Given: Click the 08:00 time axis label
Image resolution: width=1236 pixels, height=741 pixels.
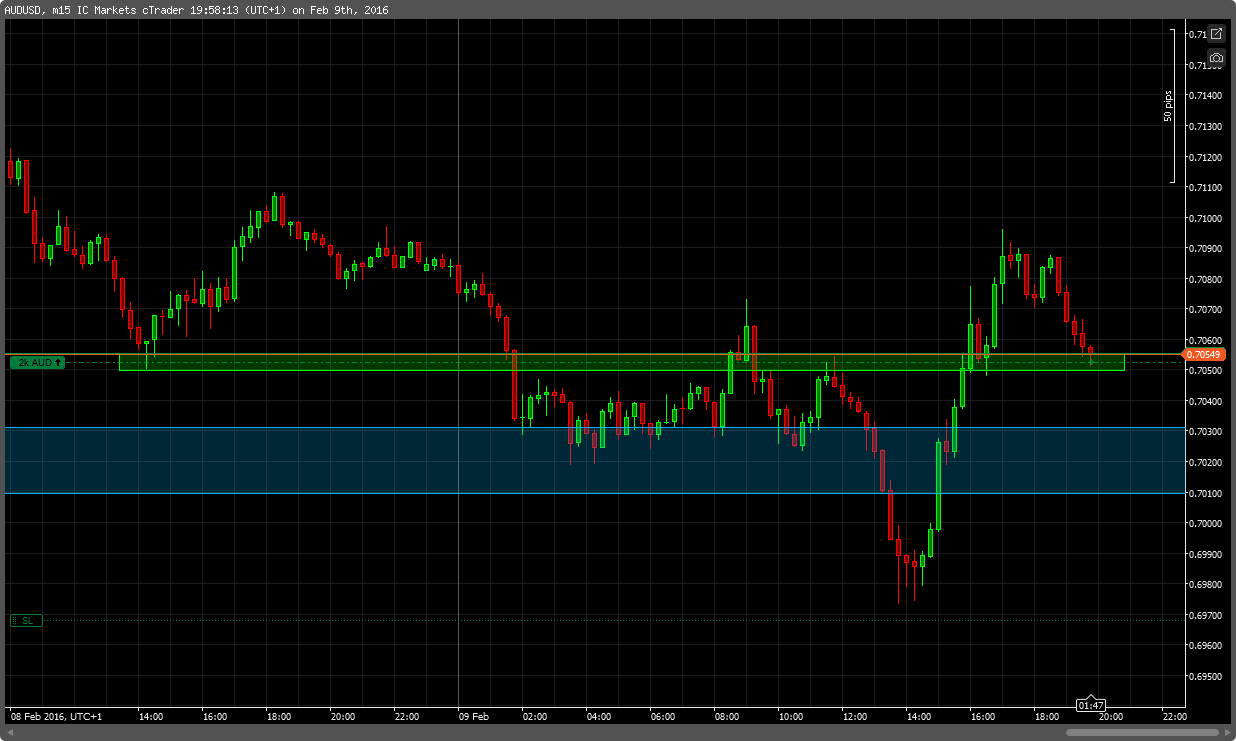Looking at the screenshot, I should [x=727, y=717].
